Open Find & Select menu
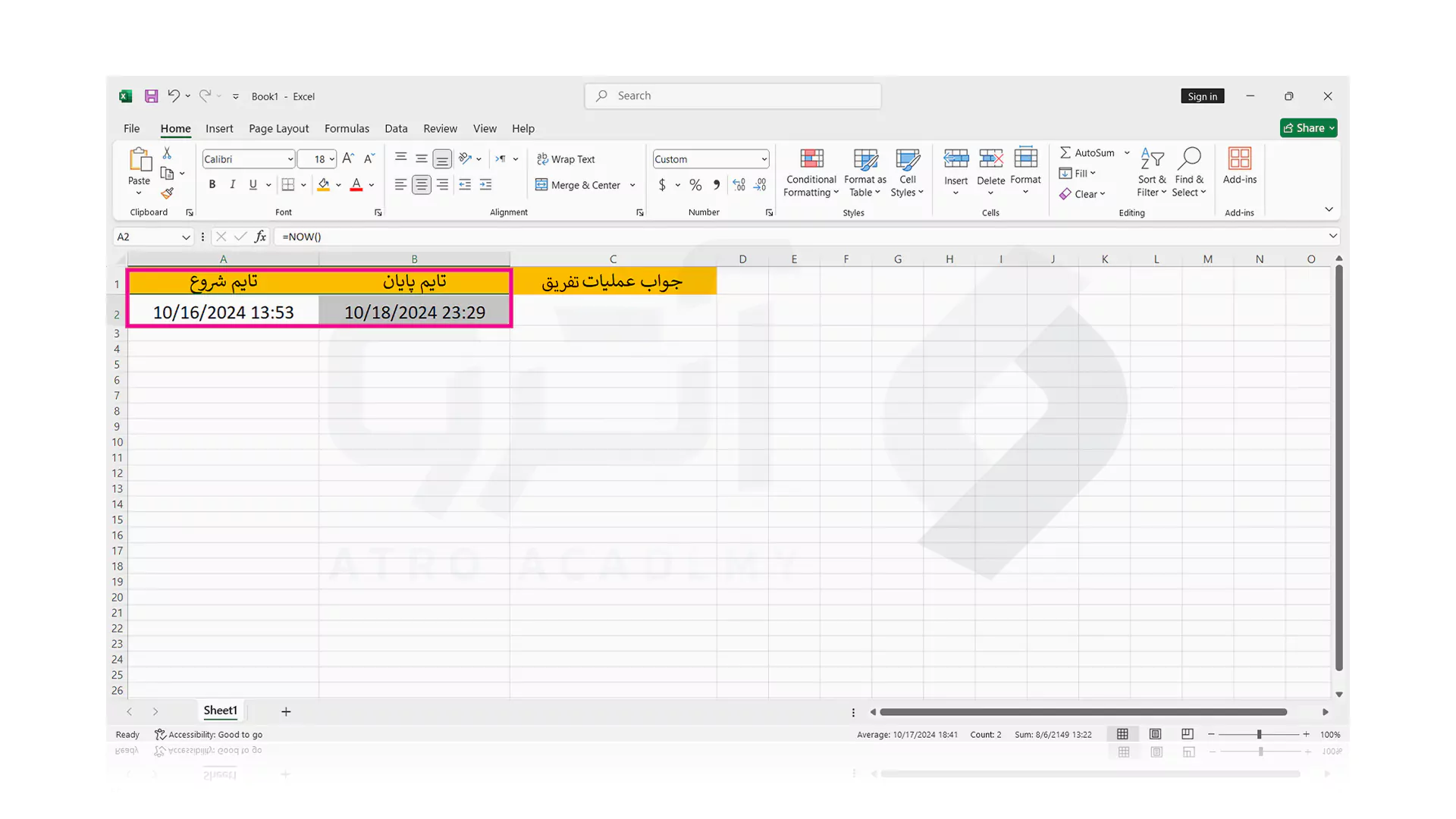1456x819 pixels. coord(1189,173)
